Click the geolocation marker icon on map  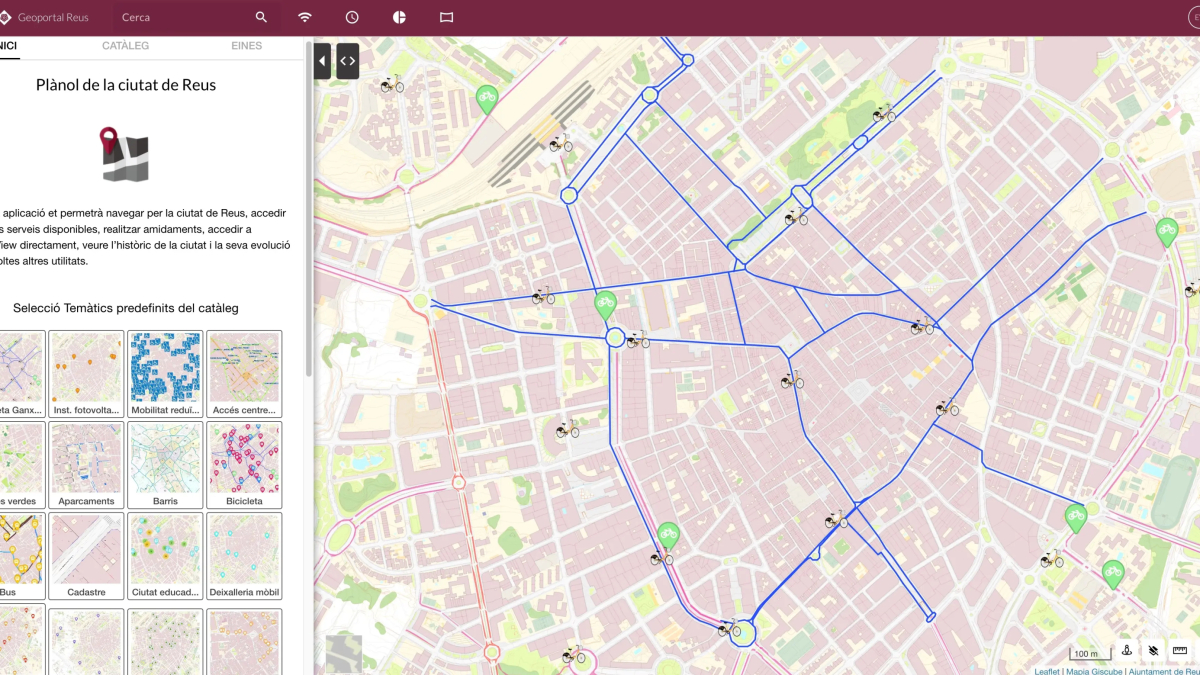point(1127,651)
